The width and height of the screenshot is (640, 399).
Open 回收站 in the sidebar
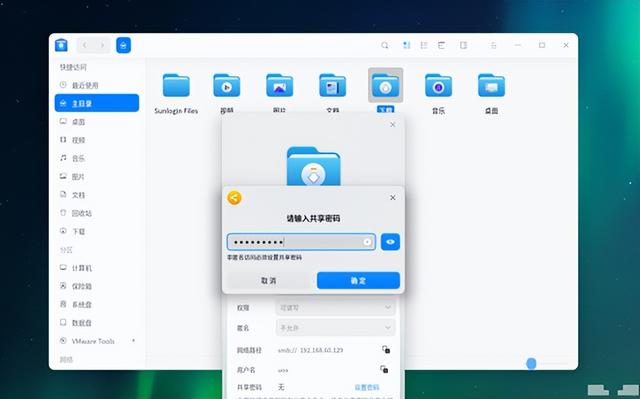click(x=97, y=213)
